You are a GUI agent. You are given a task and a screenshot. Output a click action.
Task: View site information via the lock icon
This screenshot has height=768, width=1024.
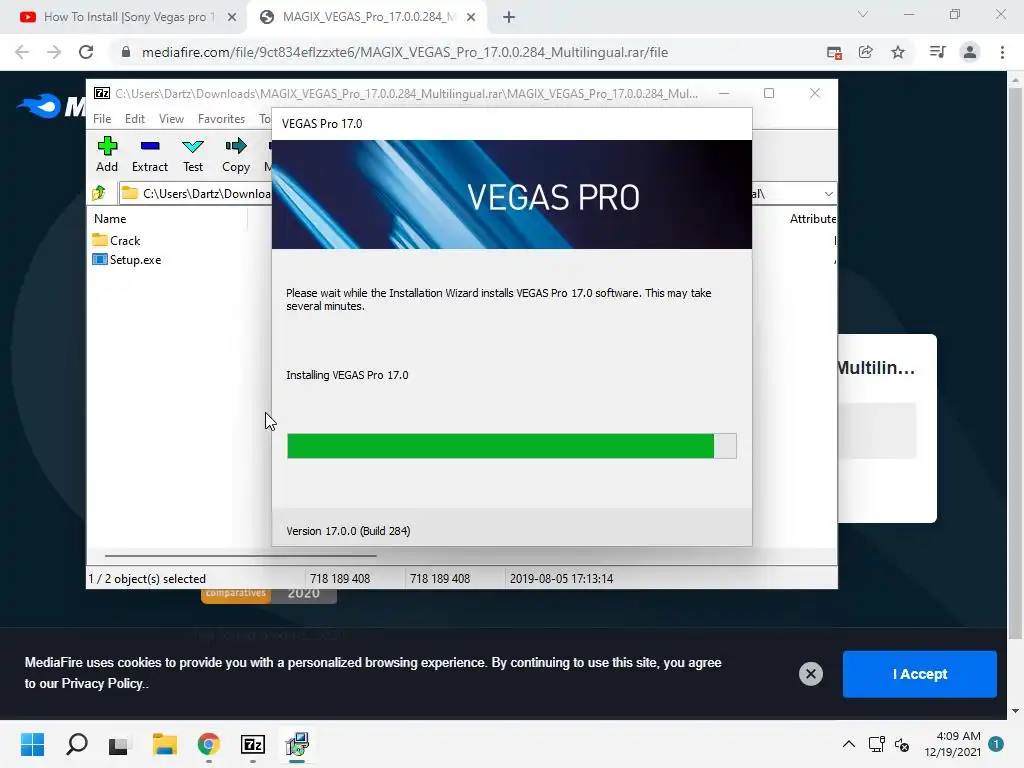[126, 52]
